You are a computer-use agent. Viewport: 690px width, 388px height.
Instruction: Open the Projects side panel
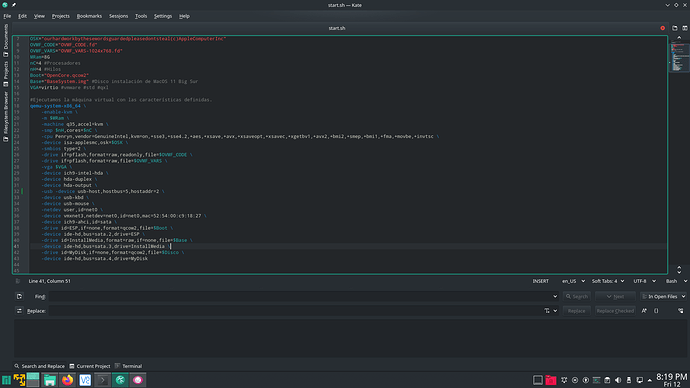[x=6, y=73]
